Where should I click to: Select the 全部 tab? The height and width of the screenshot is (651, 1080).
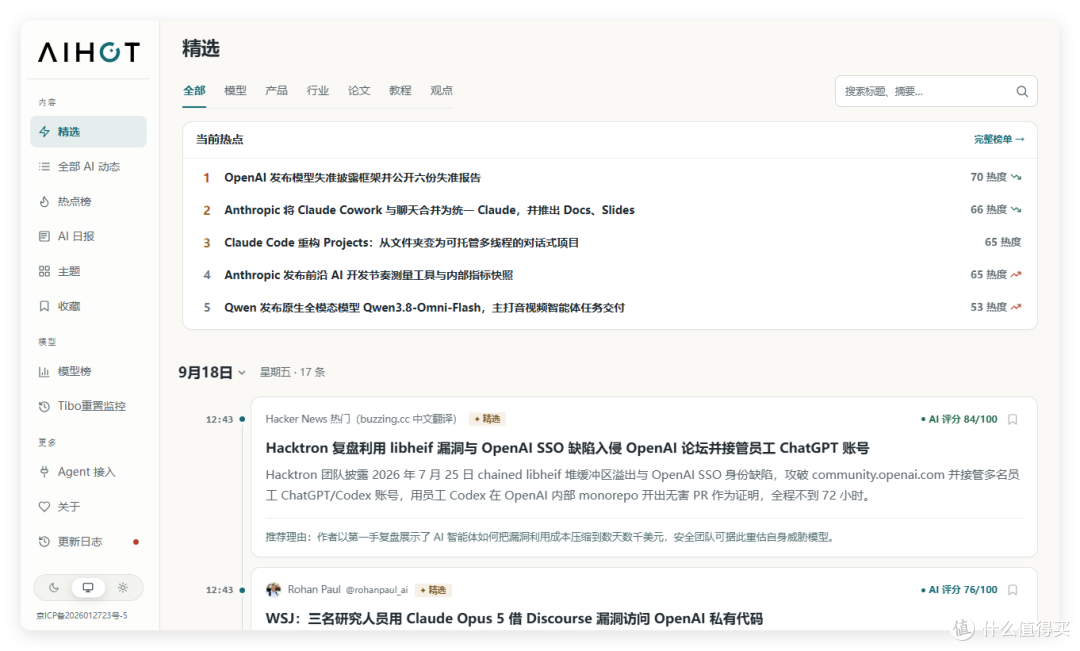pyautogui.click(x=194, y=91)
